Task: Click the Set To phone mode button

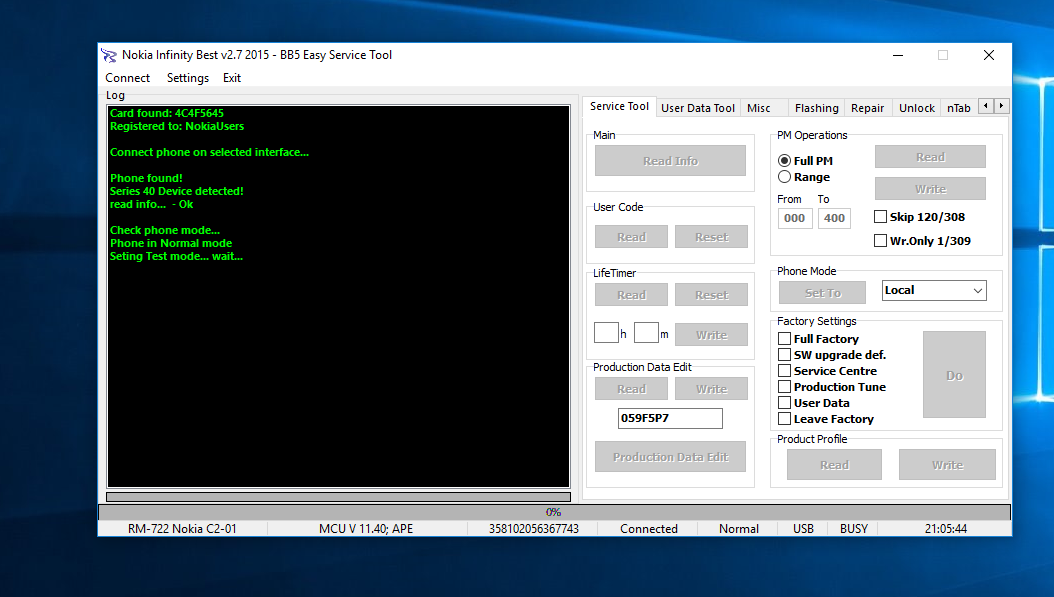Action: 823,292
